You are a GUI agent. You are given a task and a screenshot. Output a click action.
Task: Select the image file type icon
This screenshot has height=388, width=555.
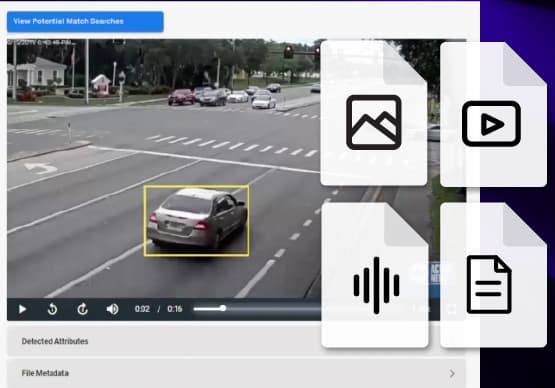pyautogui.click(x=374, y=122)
